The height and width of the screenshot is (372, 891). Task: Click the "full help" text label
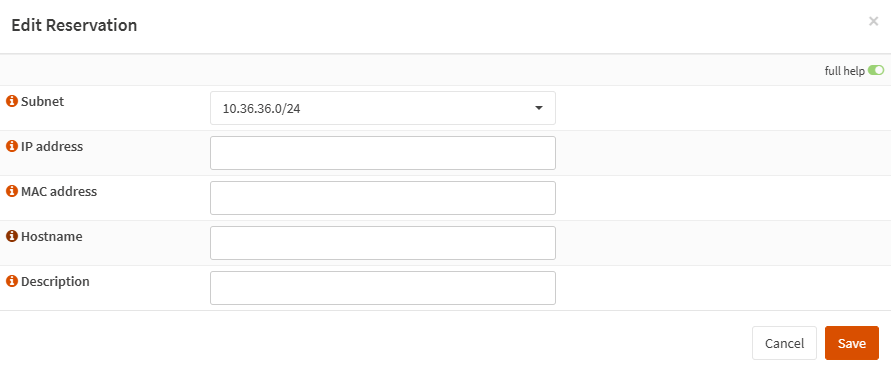click(x=844, y=71)
